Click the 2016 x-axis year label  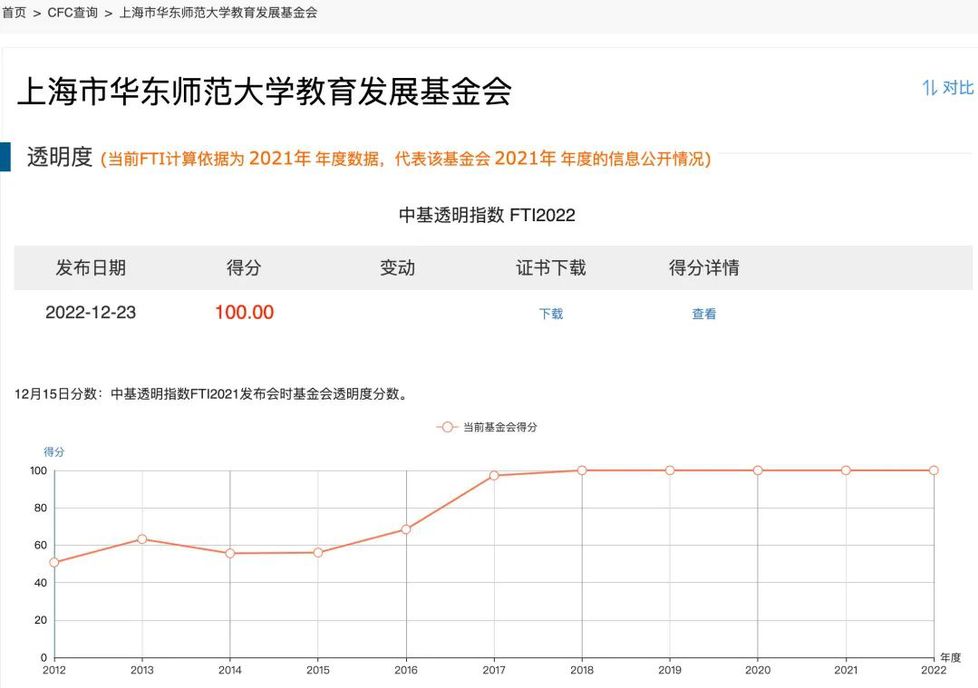(406, 671)
